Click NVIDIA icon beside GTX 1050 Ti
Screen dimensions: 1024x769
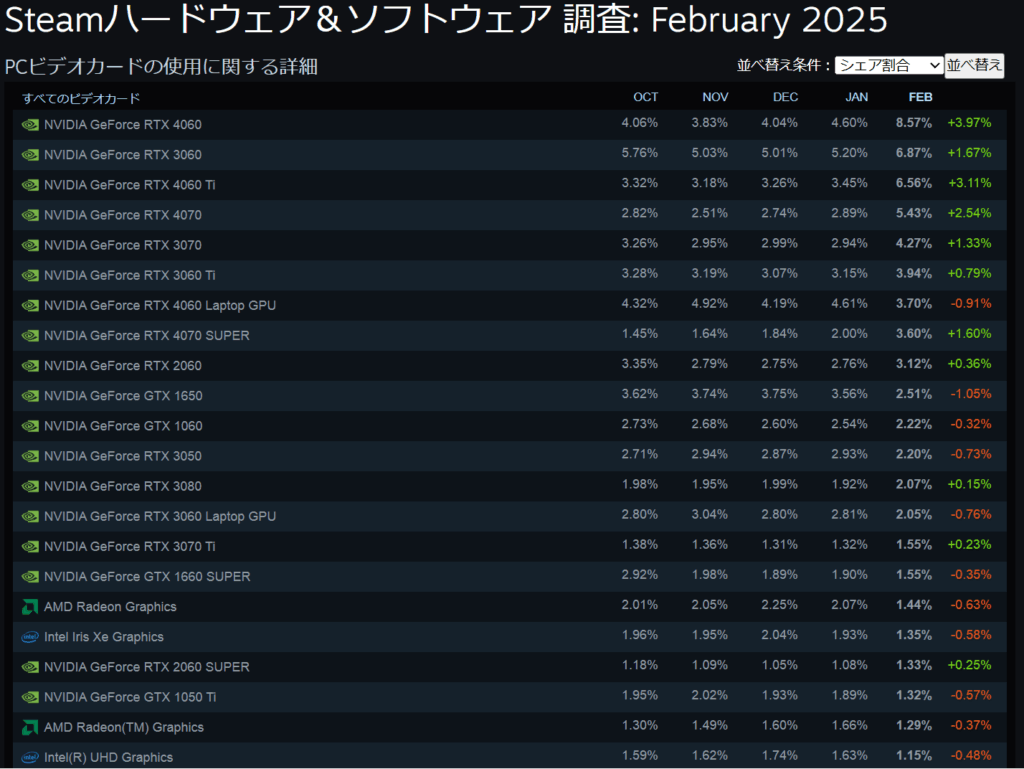coord(30,697)
